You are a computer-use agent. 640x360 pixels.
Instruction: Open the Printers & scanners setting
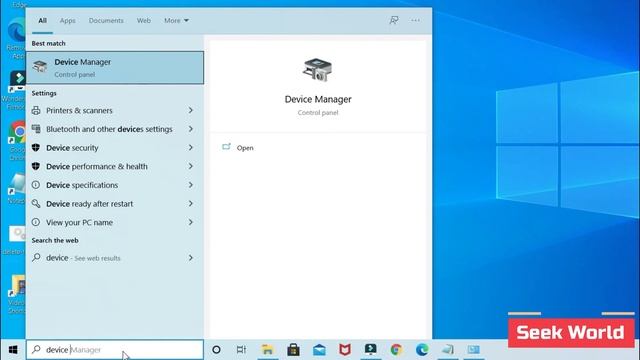point(115,111)
